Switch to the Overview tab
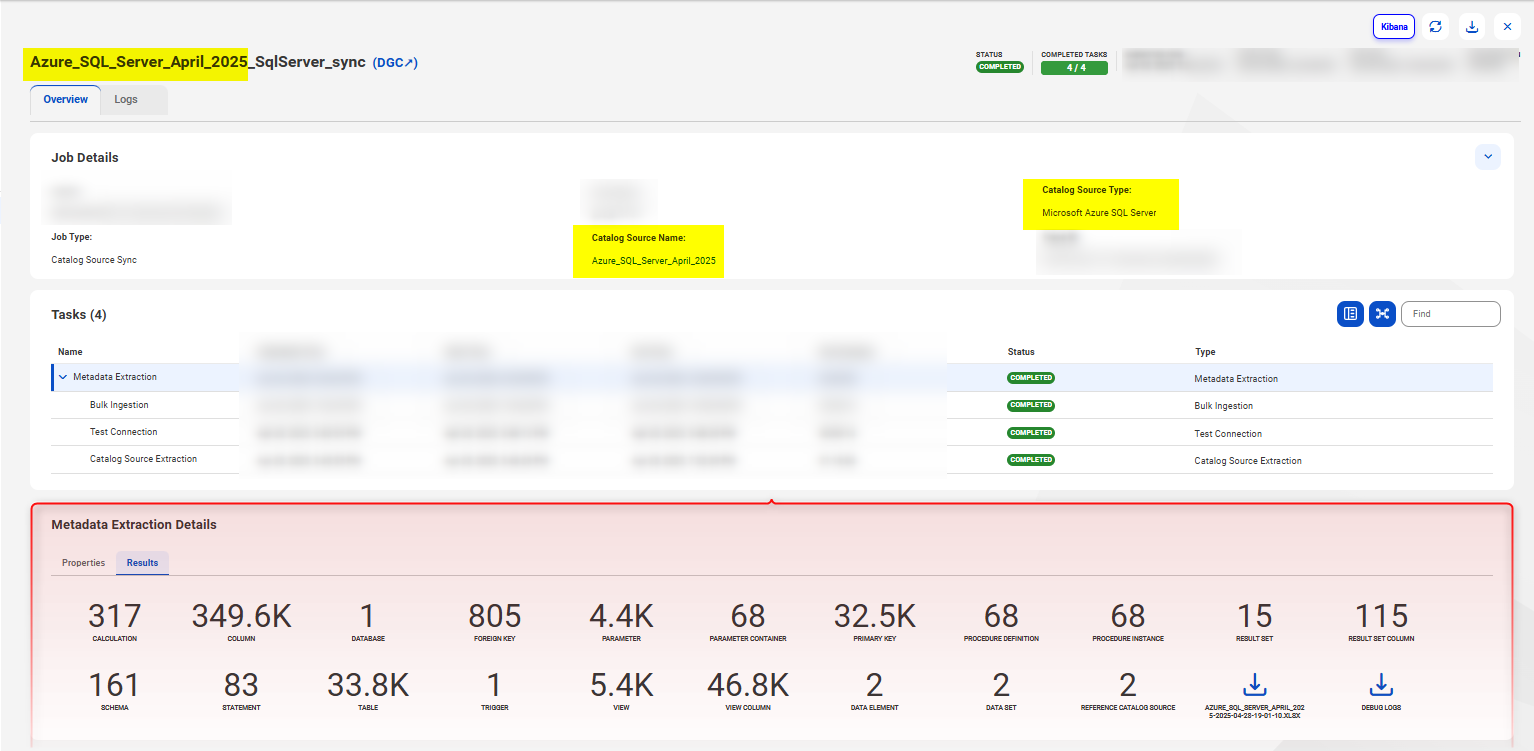The height and width of the screenshot is (751, 1534). click(x=66, y=100)
